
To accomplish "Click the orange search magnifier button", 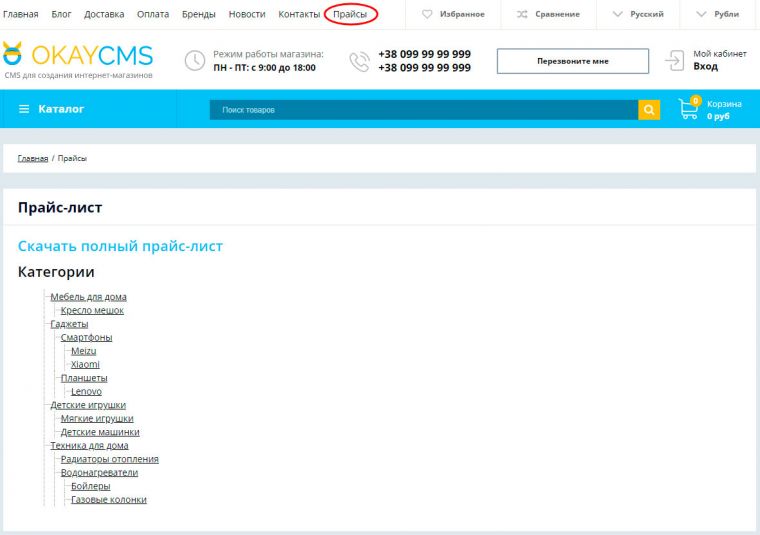I will [649, 109].
